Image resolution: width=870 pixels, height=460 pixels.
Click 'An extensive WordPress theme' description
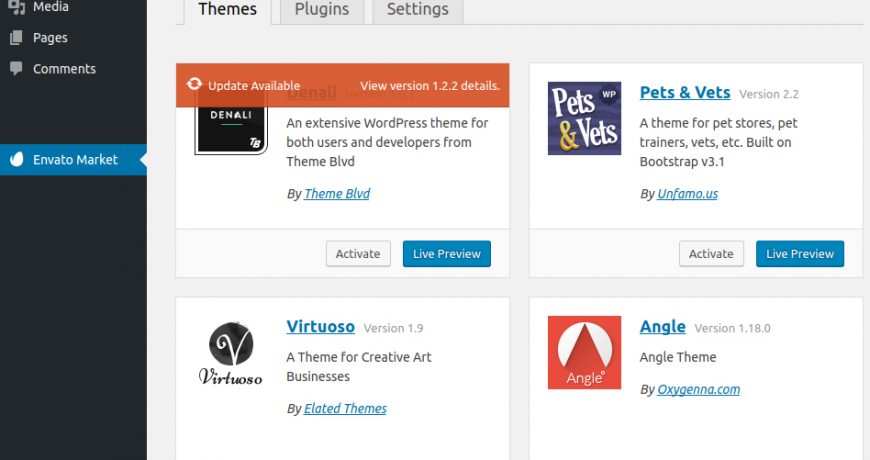tap(387, 142)
